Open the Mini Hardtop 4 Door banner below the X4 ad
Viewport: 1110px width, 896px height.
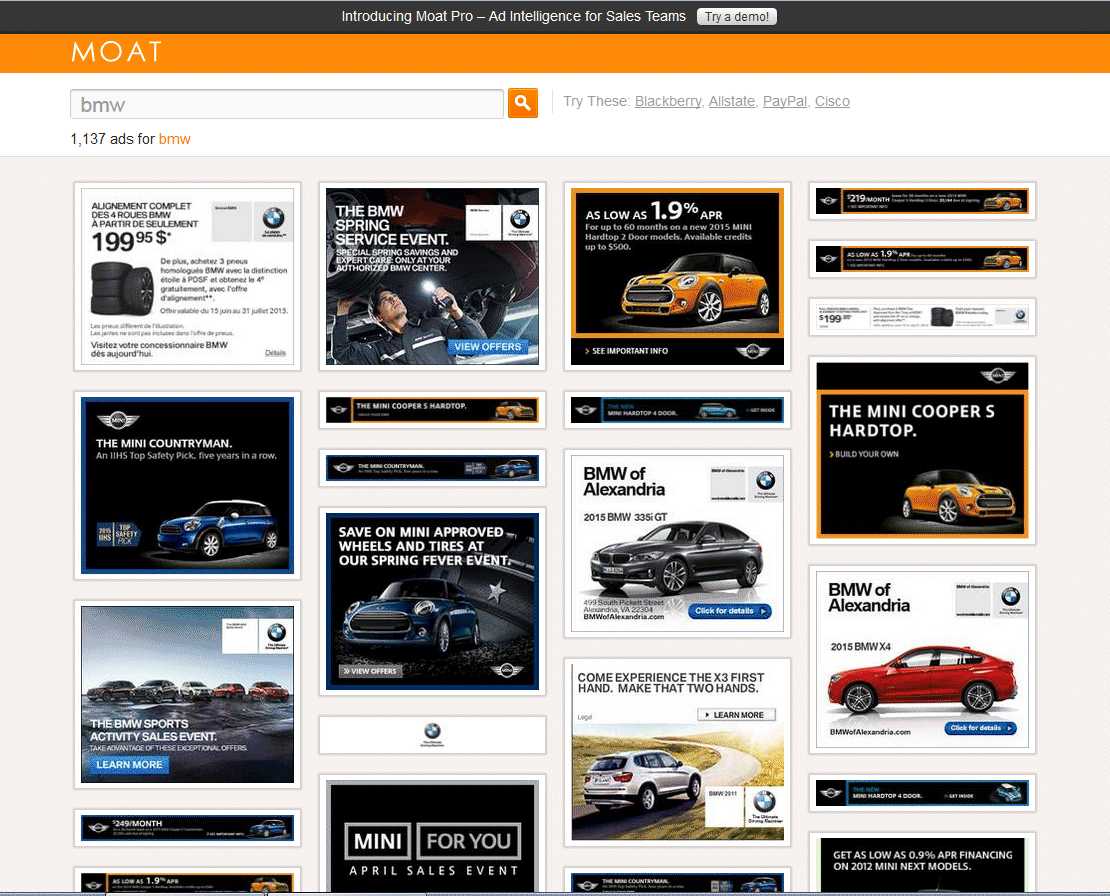pos(922,793)
